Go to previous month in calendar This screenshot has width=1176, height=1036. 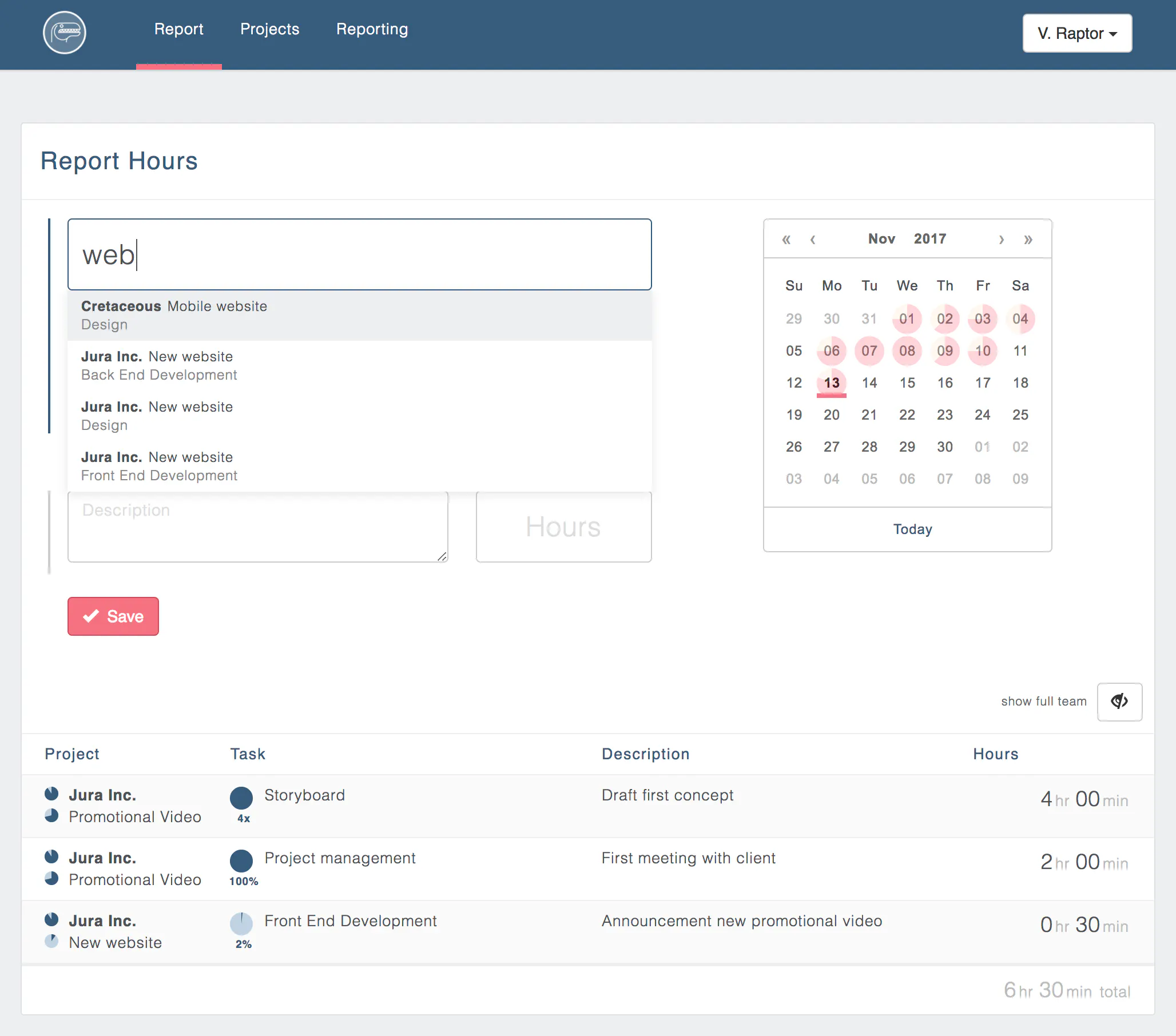click(x=812, y=240)
